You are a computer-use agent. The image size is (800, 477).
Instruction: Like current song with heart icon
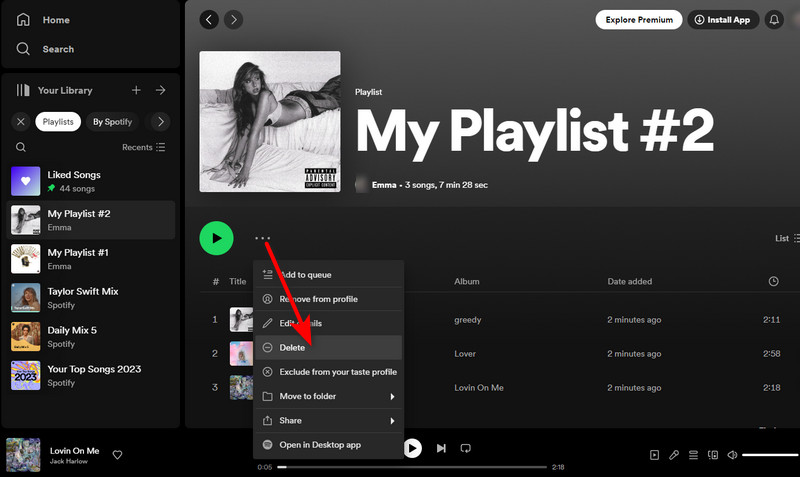coord(117,455)
